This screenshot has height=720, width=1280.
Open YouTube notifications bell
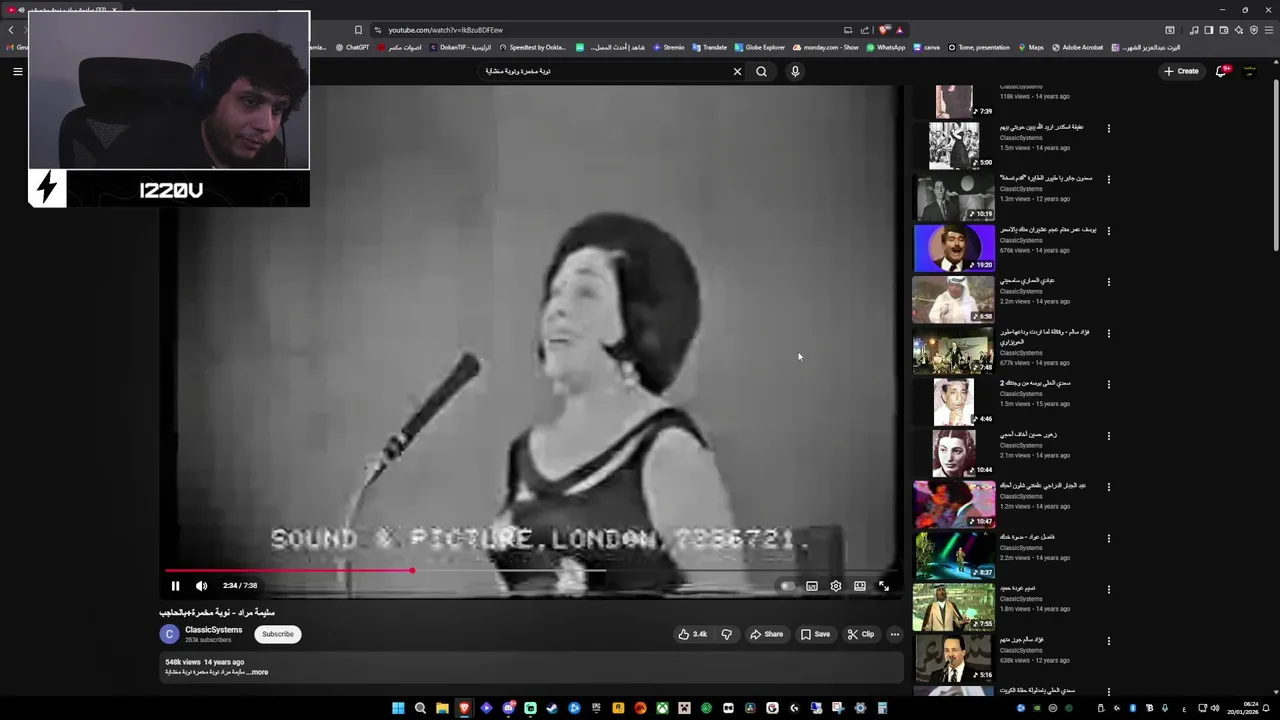pos(1221,71)
